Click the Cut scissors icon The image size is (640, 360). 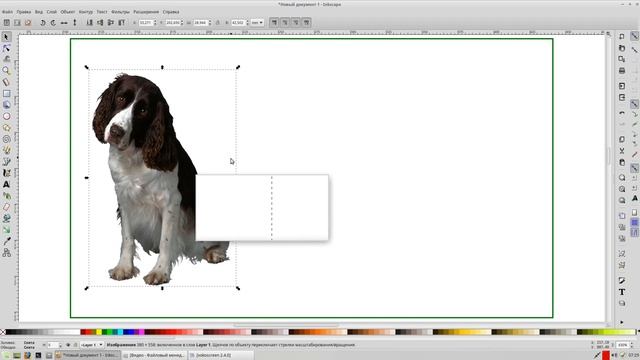click(622, 151)
